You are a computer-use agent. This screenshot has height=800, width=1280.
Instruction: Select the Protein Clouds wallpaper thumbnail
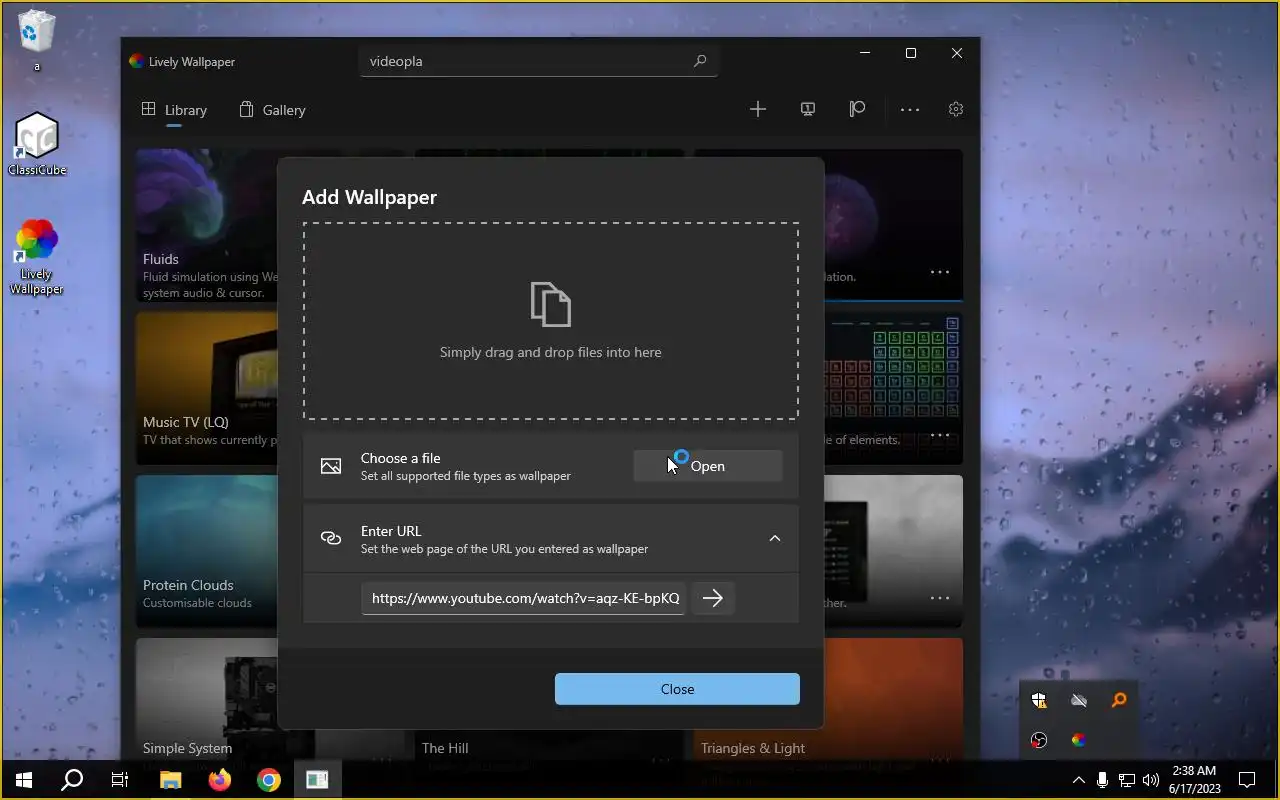pos(207,552)
